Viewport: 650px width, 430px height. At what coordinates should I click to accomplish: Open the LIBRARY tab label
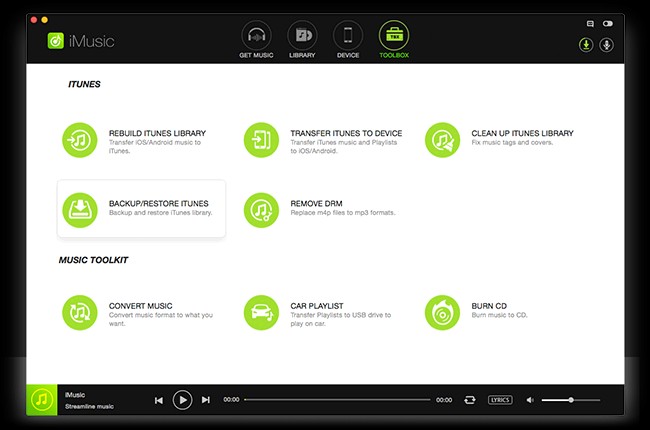[302, 55]
